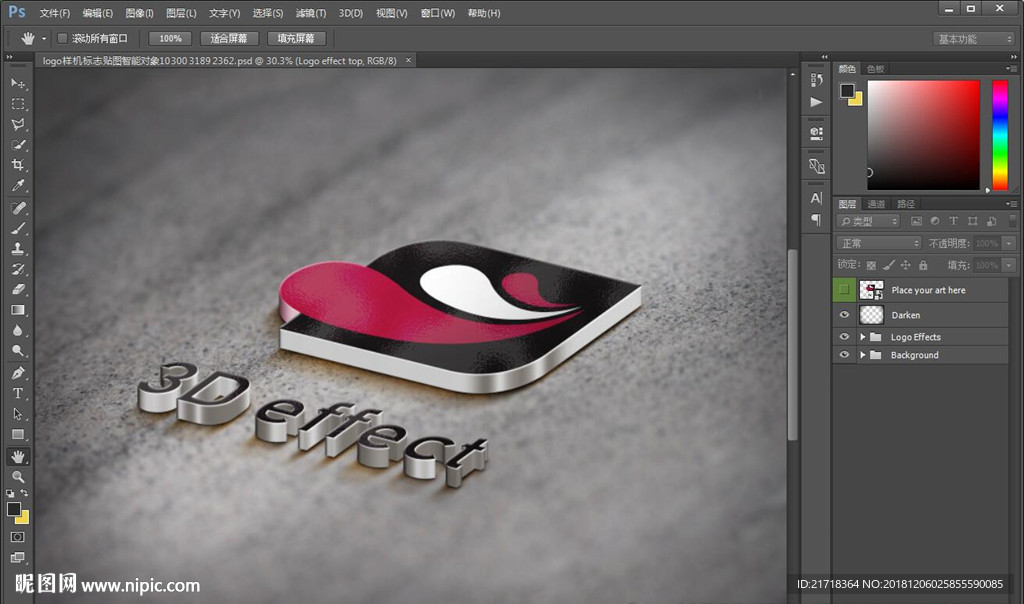Open the Actions panel play icon
This screenshot has height=604, width=1024.
(816, 102)
